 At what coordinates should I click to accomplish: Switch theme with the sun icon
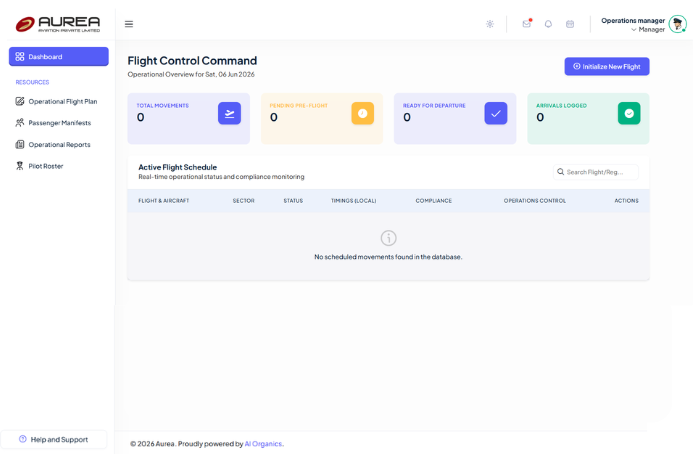pos(490,24)
